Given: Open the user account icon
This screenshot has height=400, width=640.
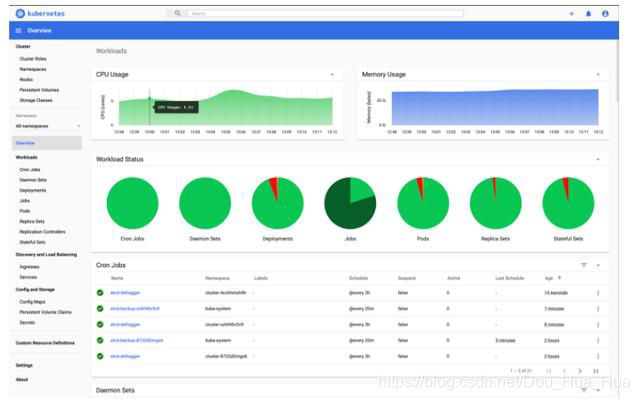Looking at the screenshot, I should (x=605, y=13).
